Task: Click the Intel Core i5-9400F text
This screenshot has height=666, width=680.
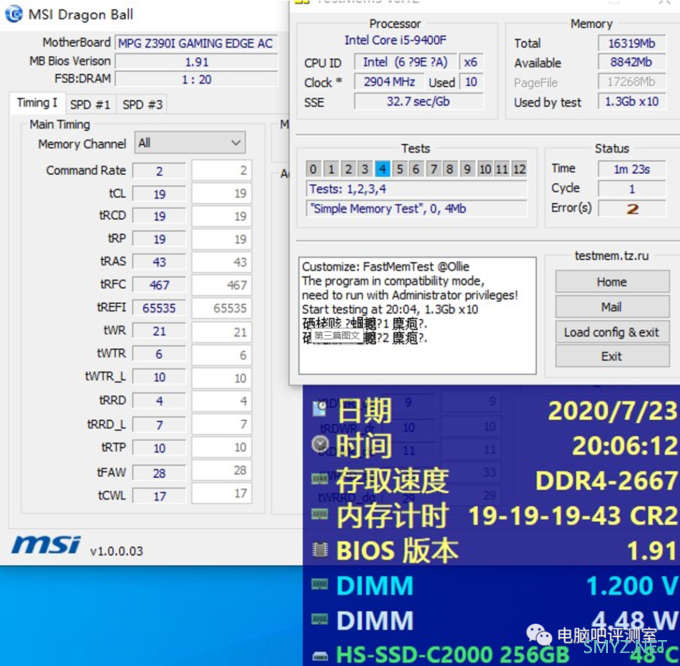Action: coord(395,40)
